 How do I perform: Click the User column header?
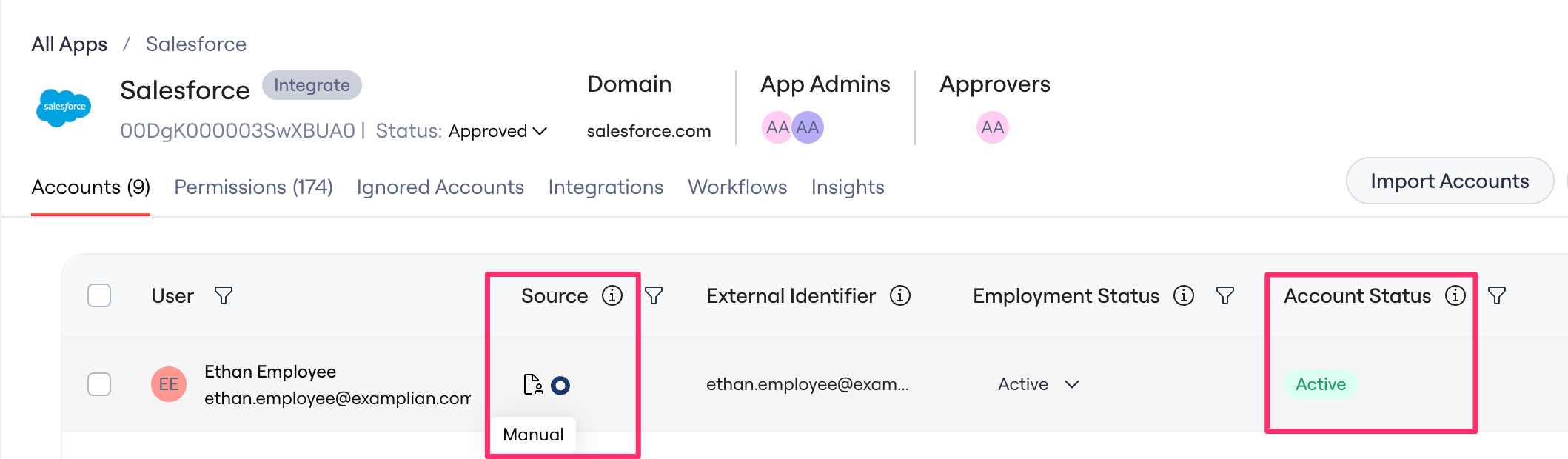(172, 296)
